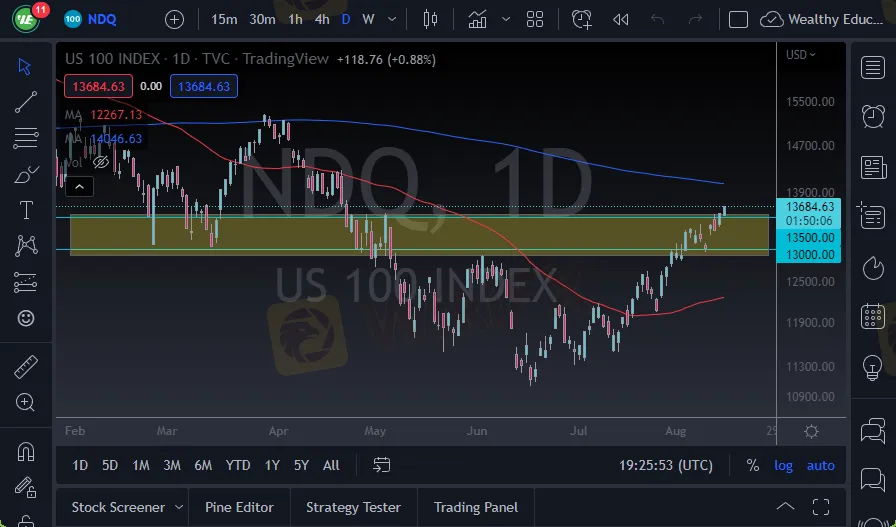The width and height of the screenshot is (896, 527).
Task: Start bar replay mode
Action: click(x=621, y=19)
